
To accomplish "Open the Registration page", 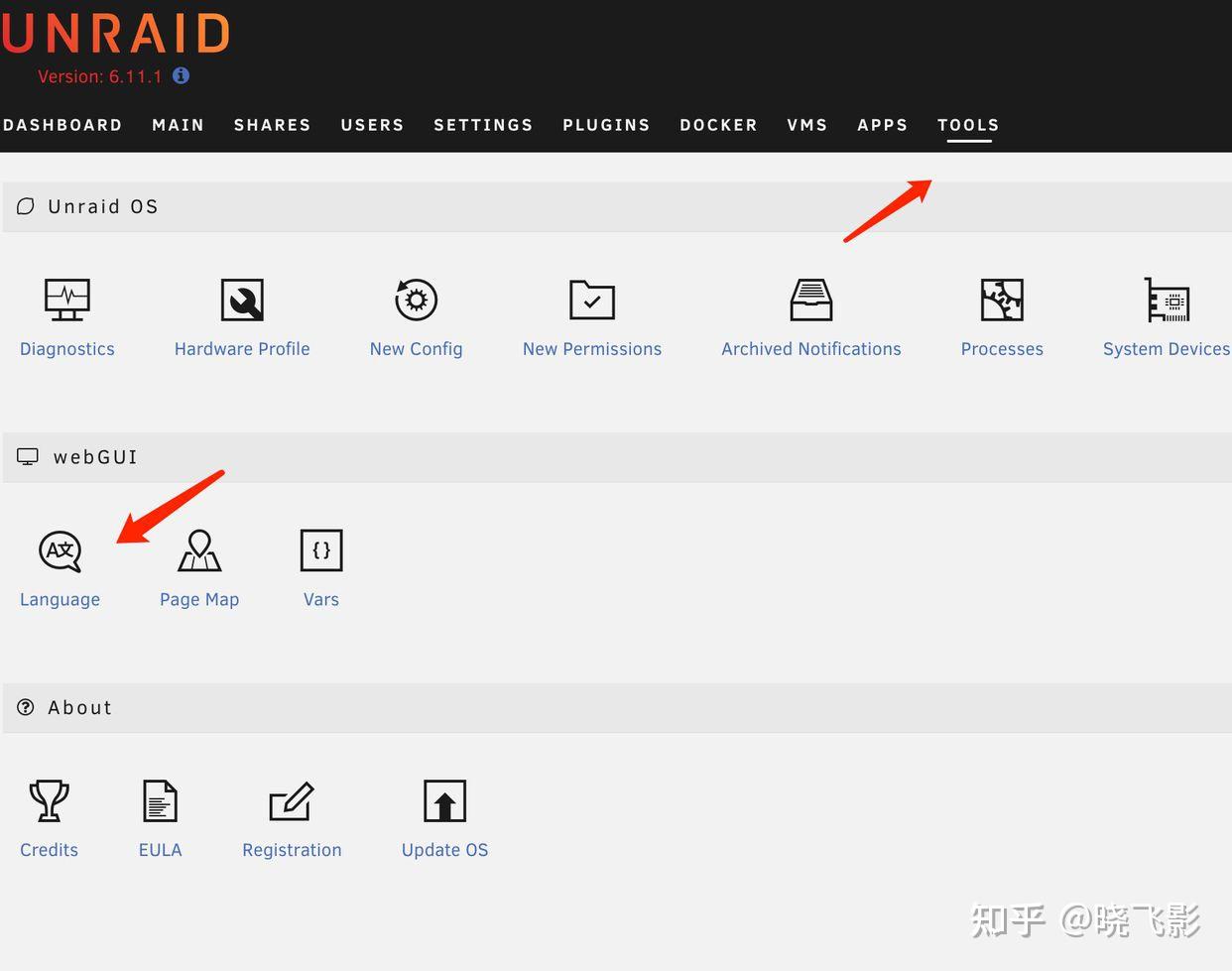I will click(x=292, y=816).
